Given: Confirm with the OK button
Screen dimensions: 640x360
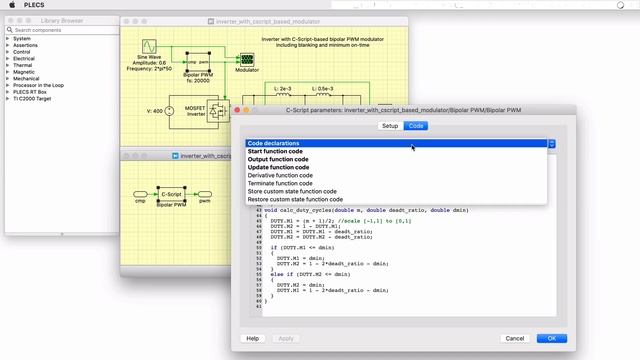Looking at the screenshot, I should pos(552,338).
